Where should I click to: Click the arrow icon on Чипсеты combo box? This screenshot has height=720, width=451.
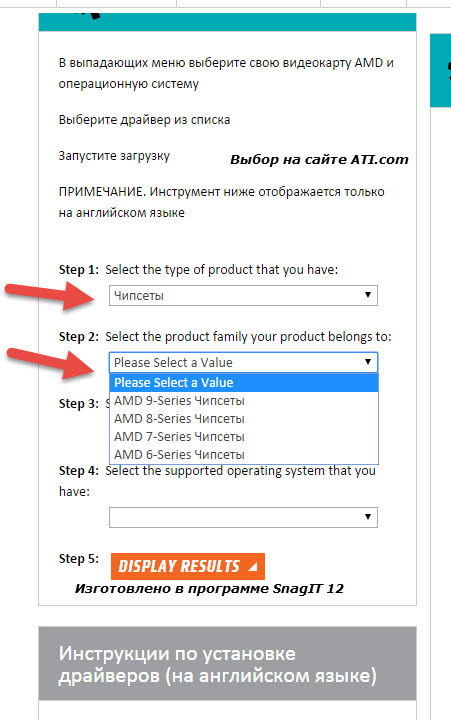[x=367, y=295]
